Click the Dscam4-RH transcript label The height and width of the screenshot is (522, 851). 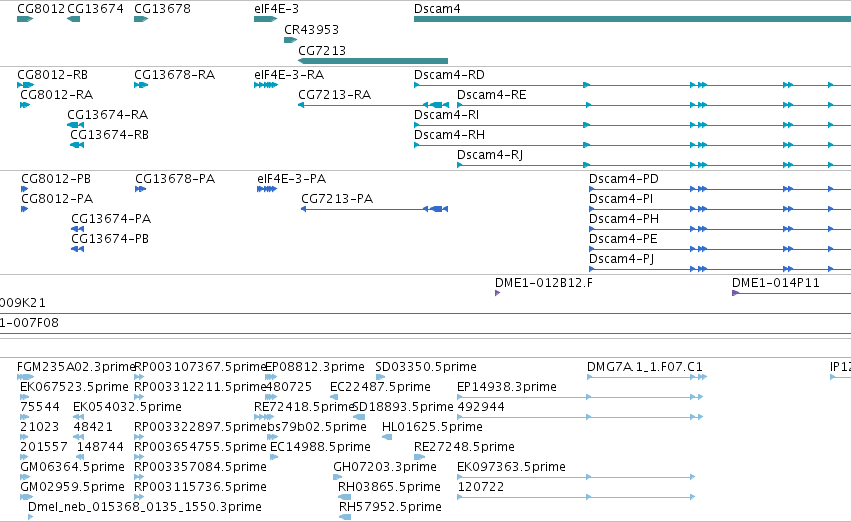[449, 135]
